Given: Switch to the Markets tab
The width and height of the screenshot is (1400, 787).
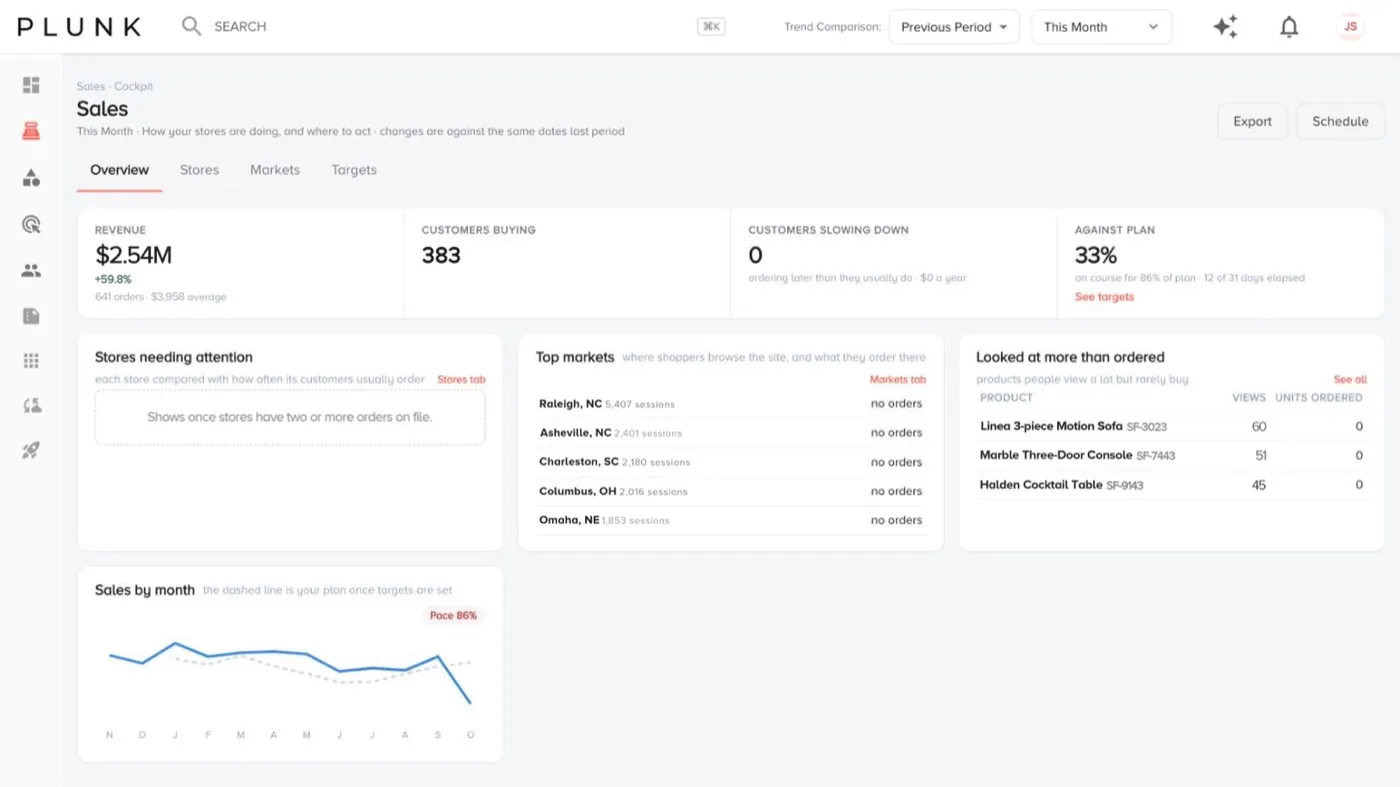Looking at the screenshot, I should tap(275, 170).
